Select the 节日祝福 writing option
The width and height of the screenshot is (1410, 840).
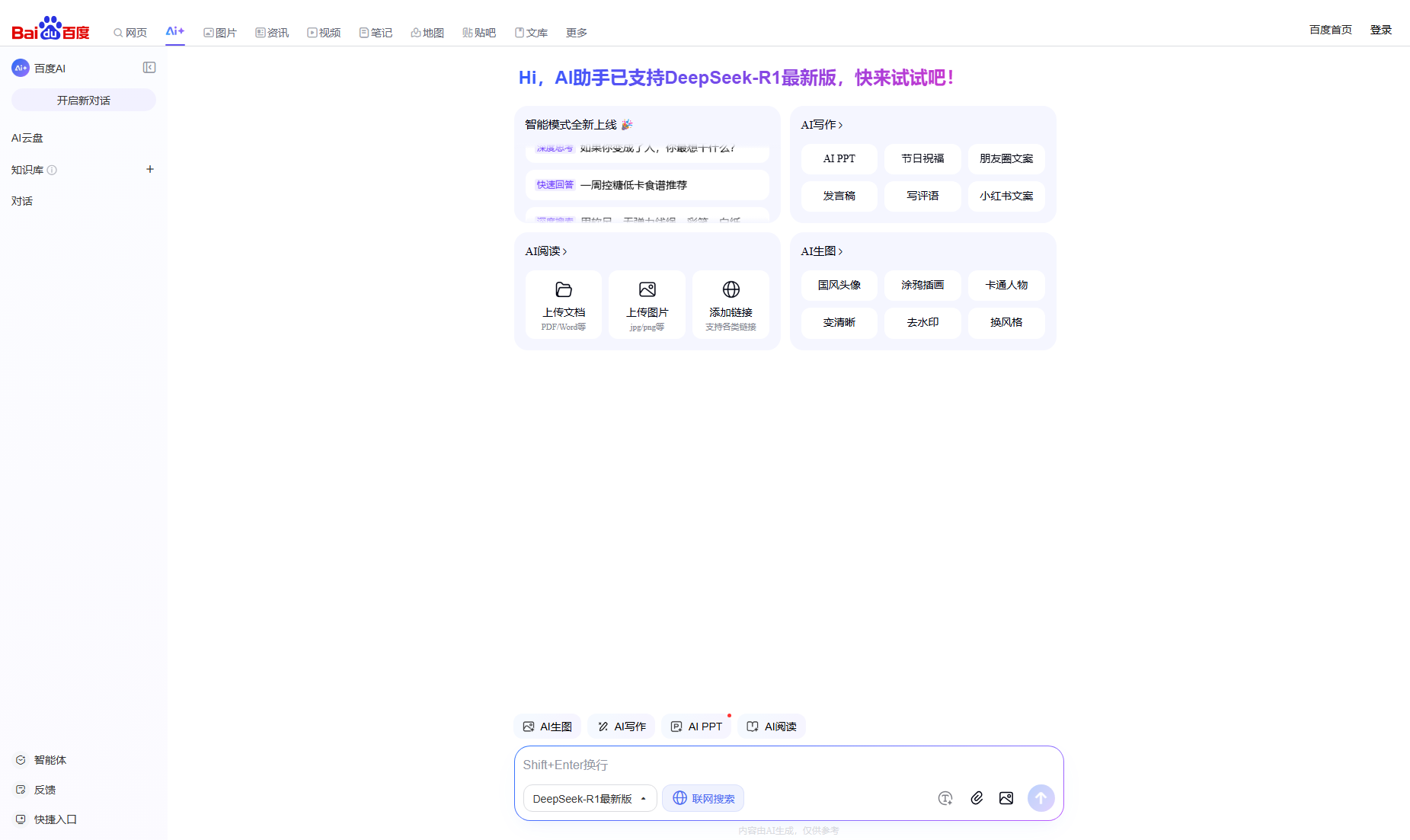tap(922, 158)
